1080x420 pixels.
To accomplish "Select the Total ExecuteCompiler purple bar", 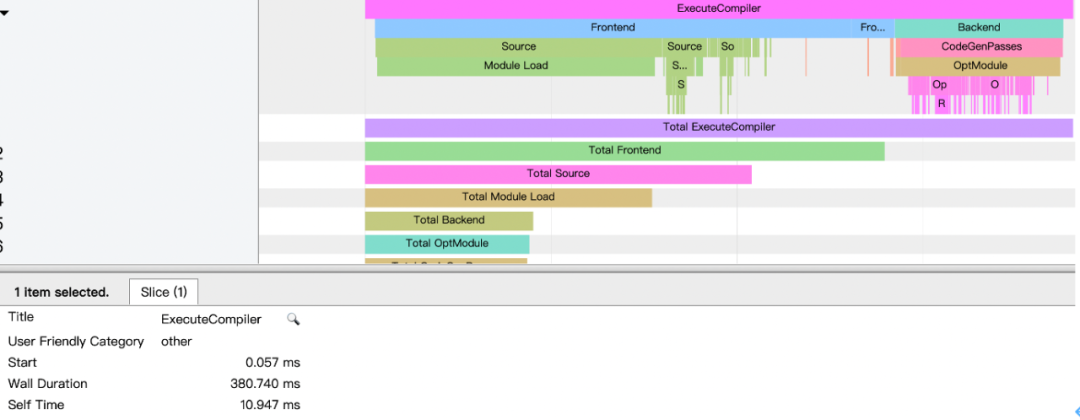I will (x=719, y=127).
